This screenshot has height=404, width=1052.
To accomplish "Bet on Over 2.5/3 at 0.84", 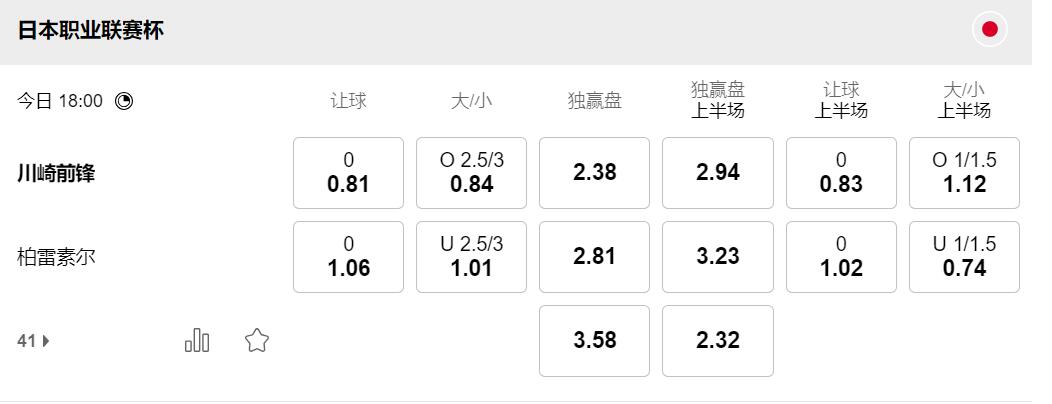I will pos(471,173).
